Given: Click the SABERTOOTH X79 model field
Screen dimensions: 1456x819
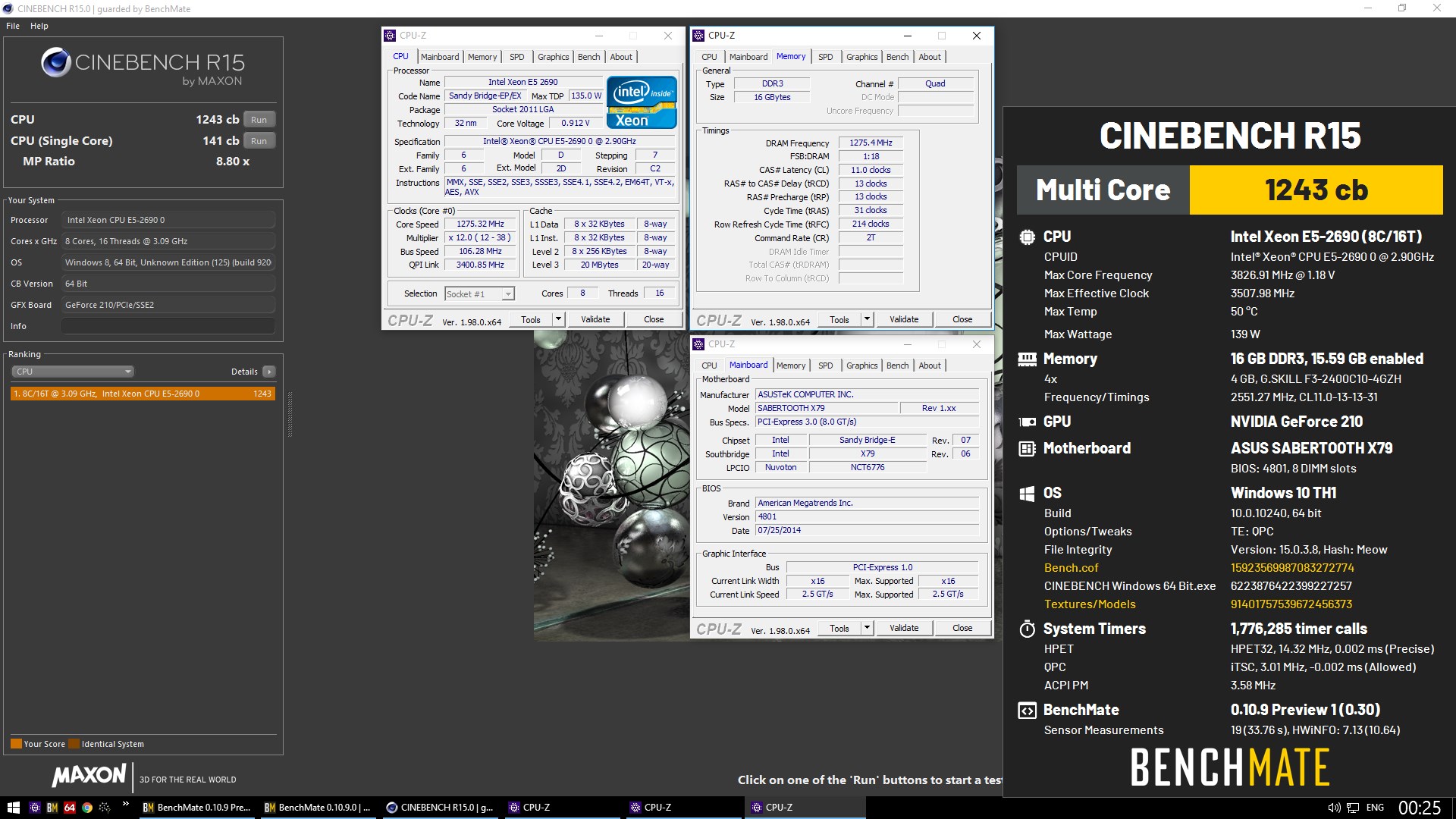Looking at the screenshot, I should pos(827,408).
